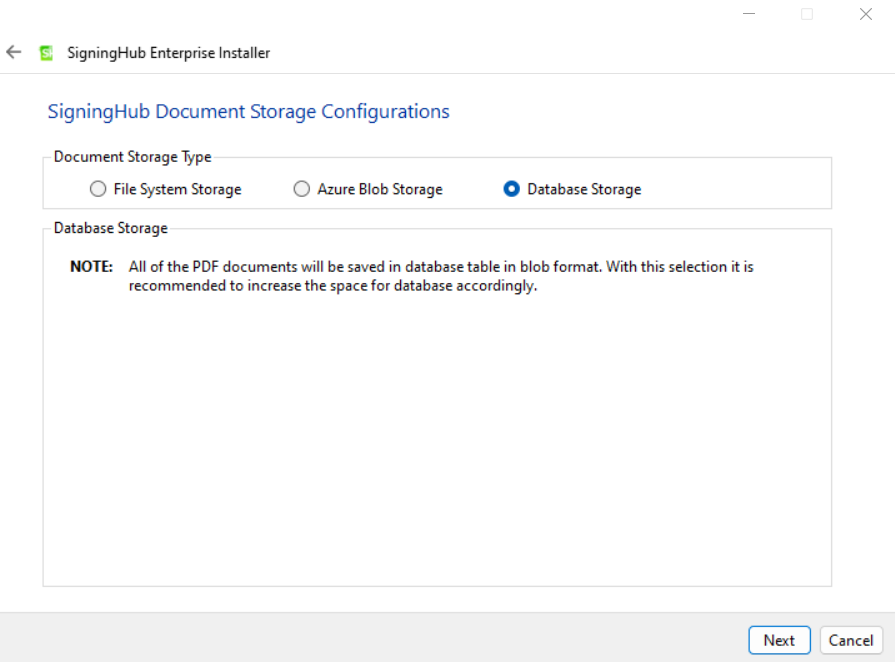Click the Document Storage Configurations heading
The width and height of the screenshot is (895, 662).
click(248, 112)
